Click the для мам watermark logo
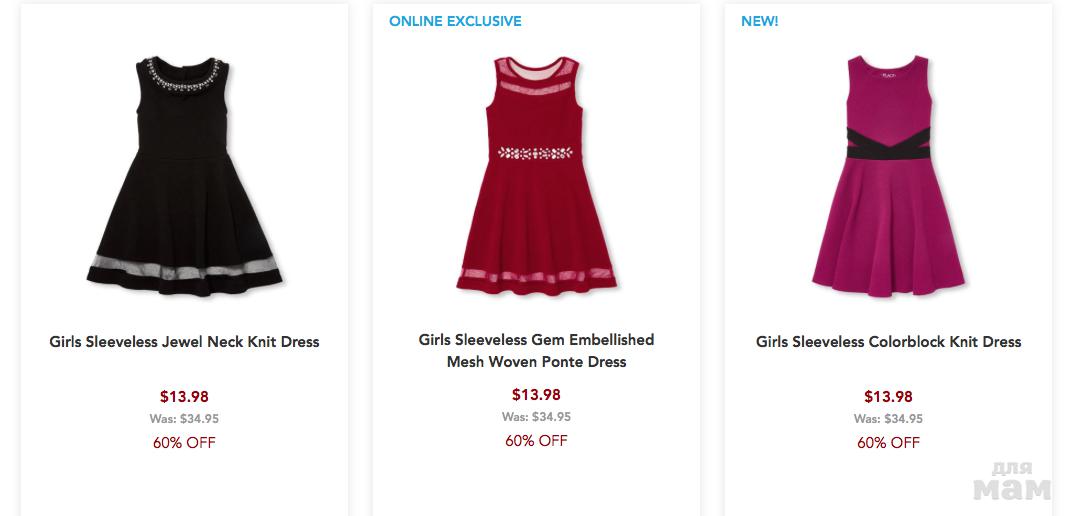1068x516 pixels. point(1011,481)
